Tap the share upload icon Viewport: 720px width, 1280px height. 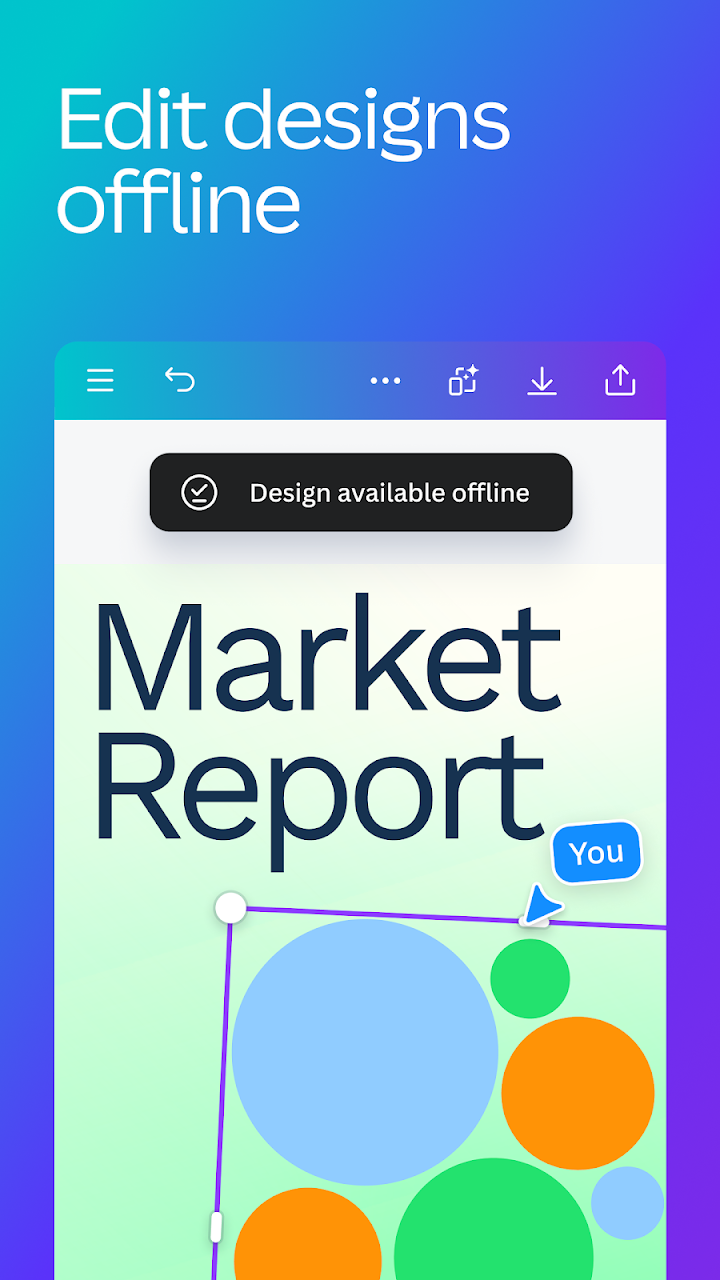pos(620,380)
